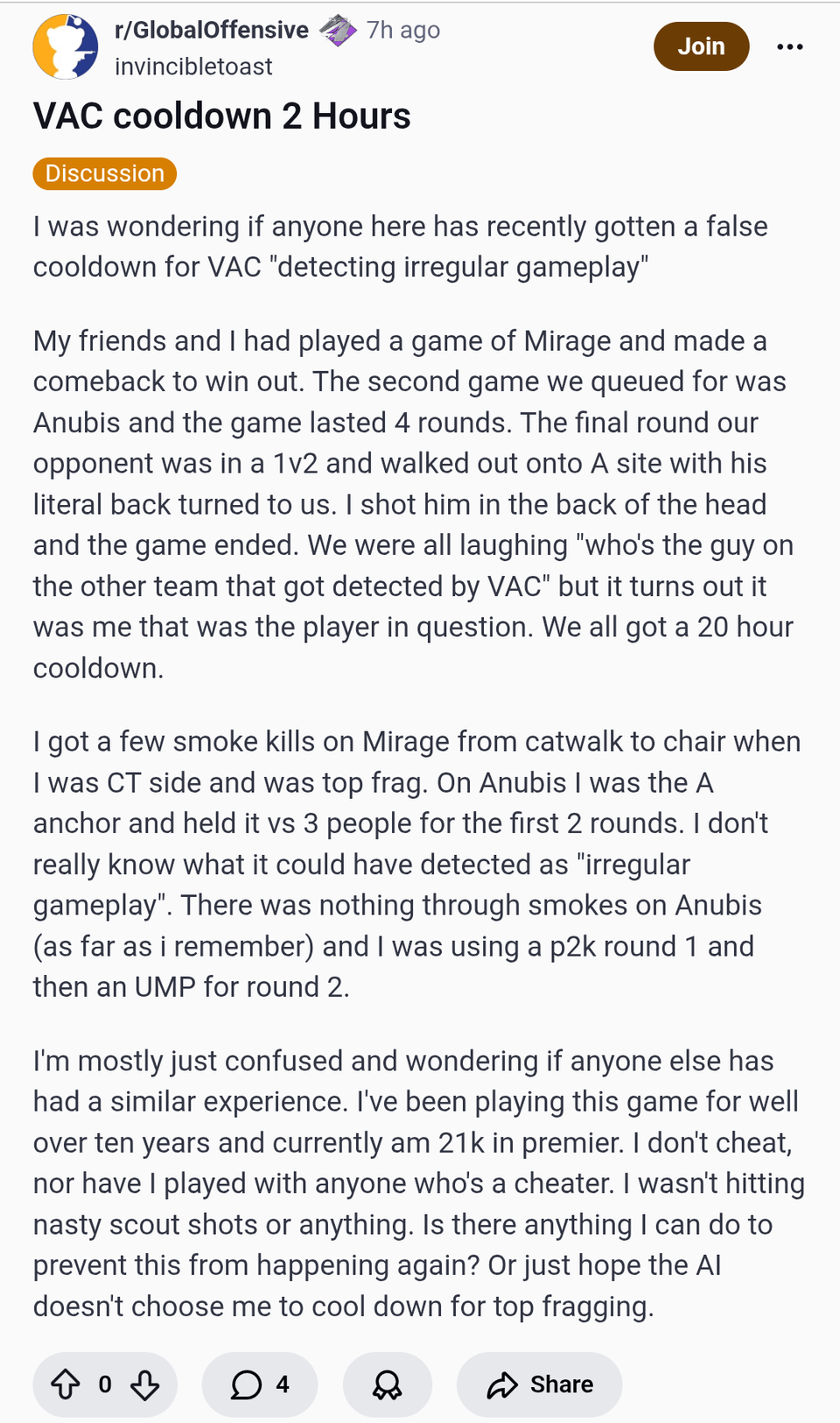This screenshot has width=840, height=1423.
Task: Tap the r/GlobalOffensive community name
Action: (x=212, y=30)
